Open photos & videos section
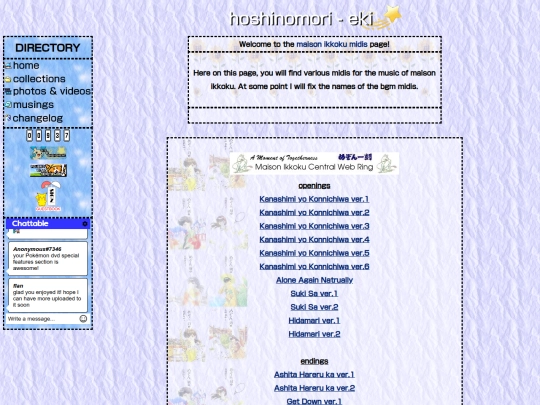This screenshot has width=540, height=405. [x=52, y=91]
